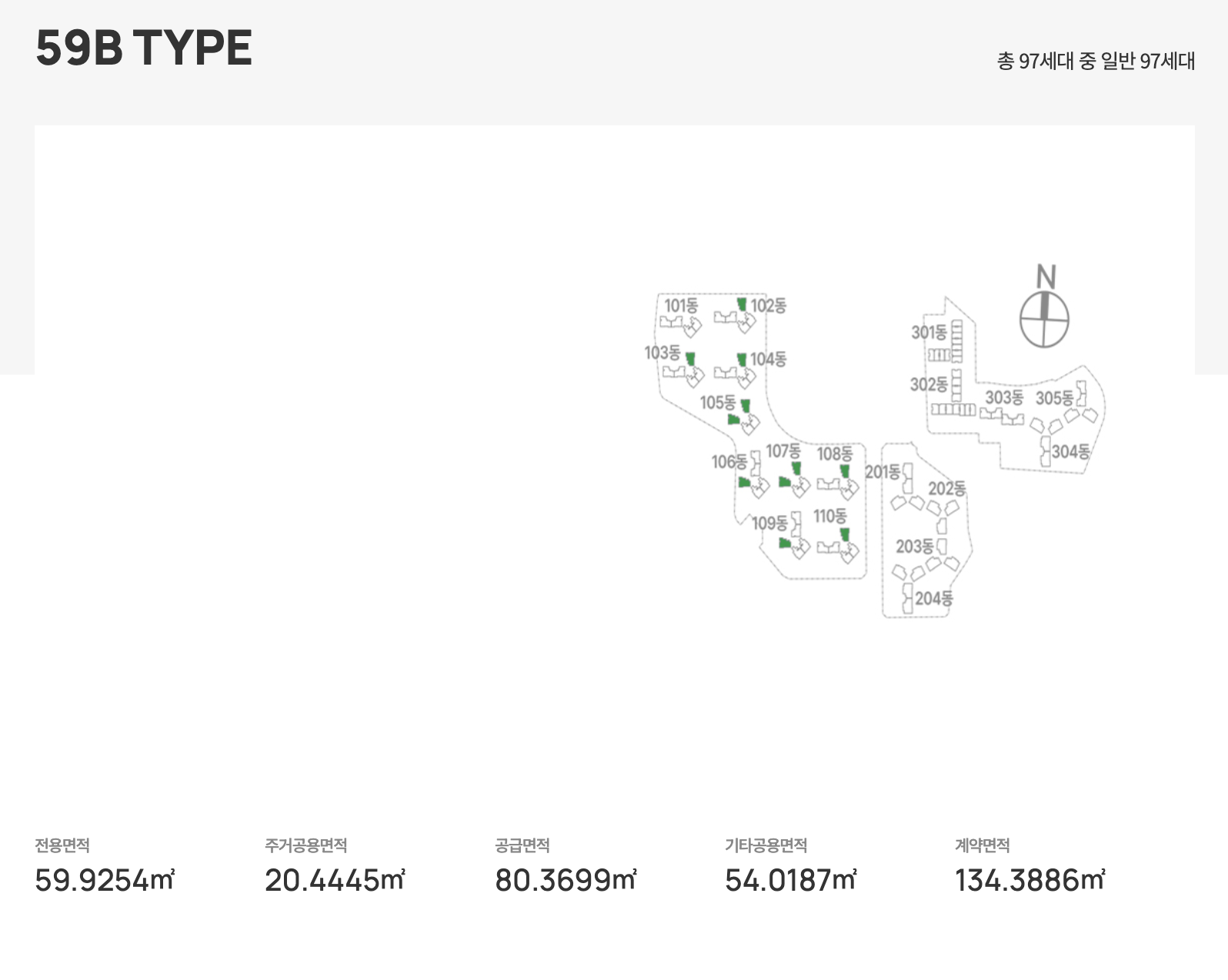Click the 공급면적 value 80.3699㎡
The width and height of the screenshot is (1228, 980).
click(x=566, y=880)
